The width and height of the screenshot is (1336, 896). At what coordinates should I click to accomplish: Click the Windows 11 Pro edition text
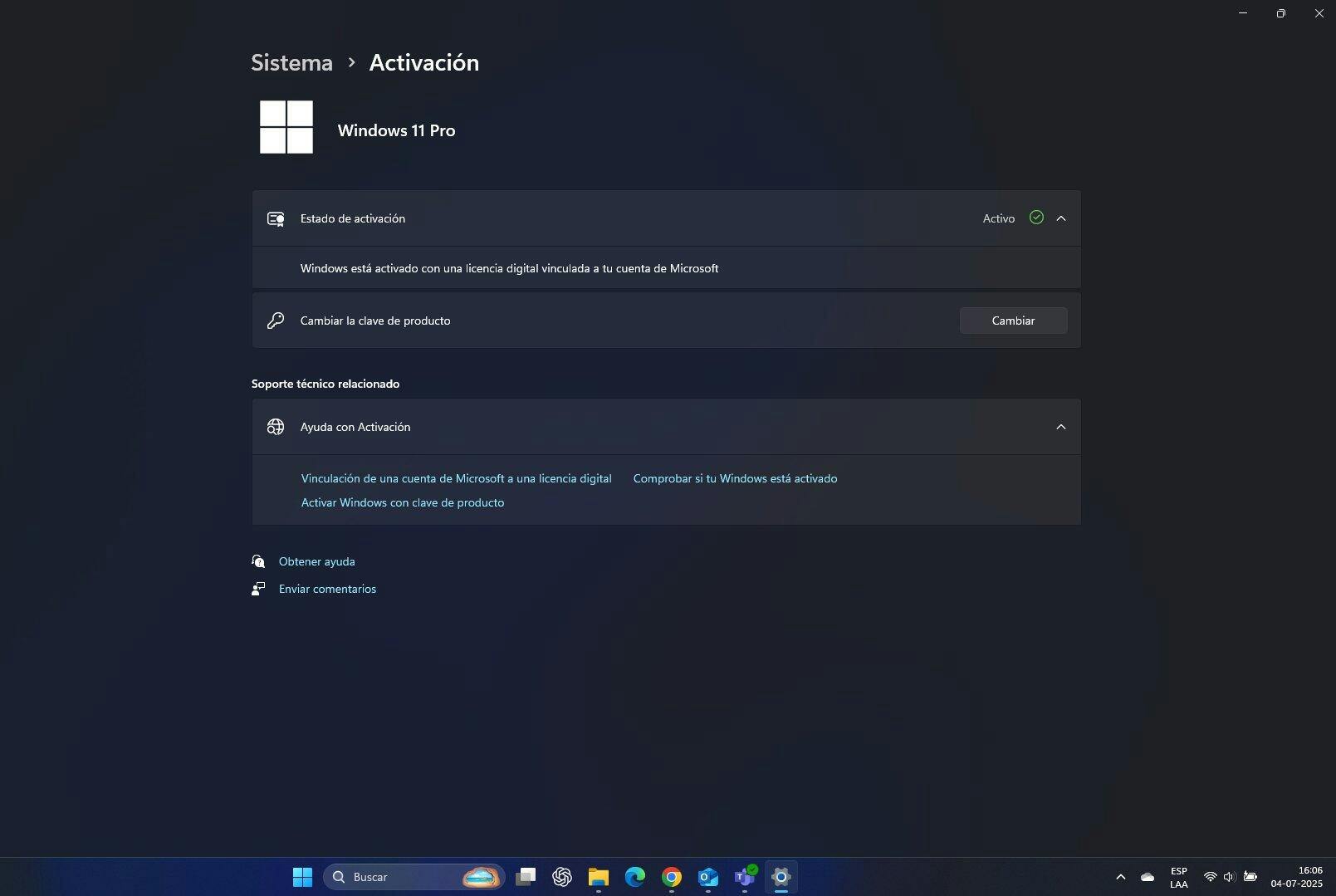point(396,130)
